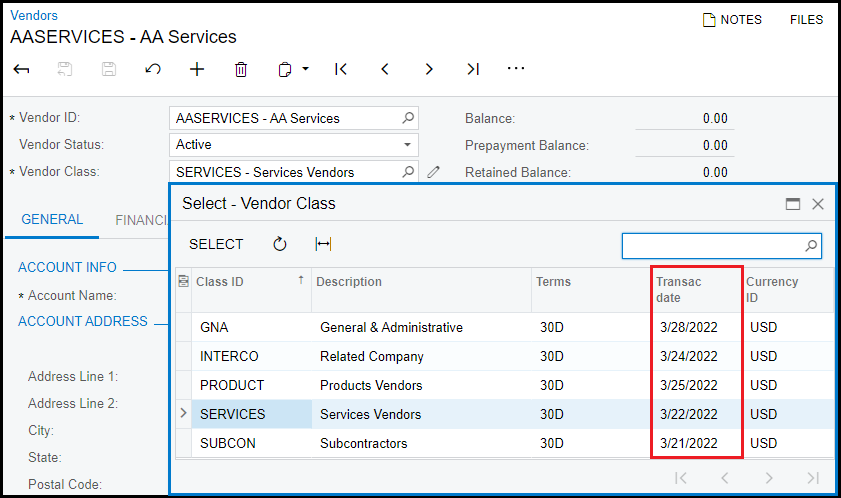
Task: Expand the Vendor Status dropdown
Action: pyautogui.click(x=407, y=145)
